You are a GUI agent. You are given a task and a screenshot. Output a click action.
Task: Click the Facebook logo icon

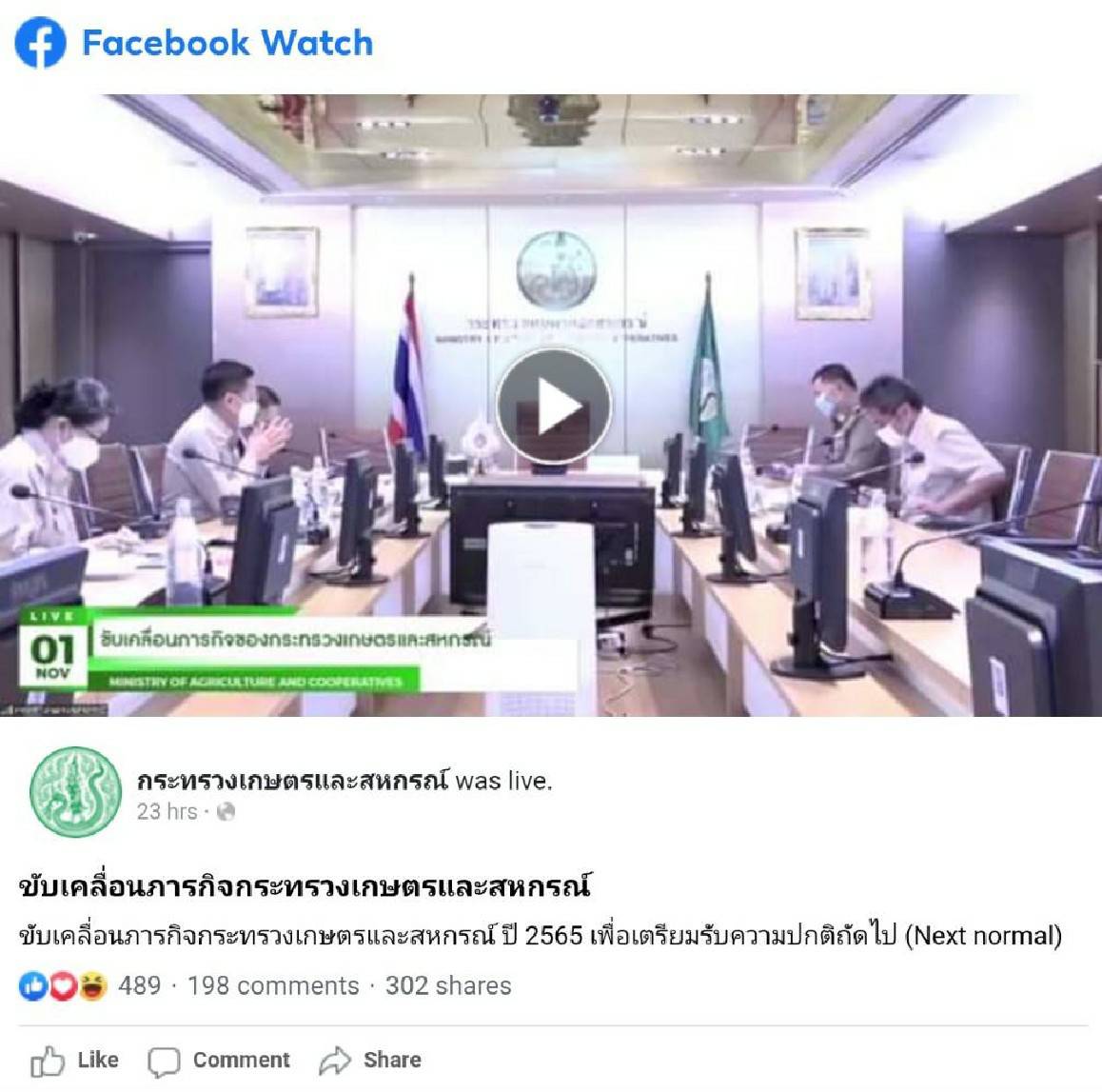41,42
